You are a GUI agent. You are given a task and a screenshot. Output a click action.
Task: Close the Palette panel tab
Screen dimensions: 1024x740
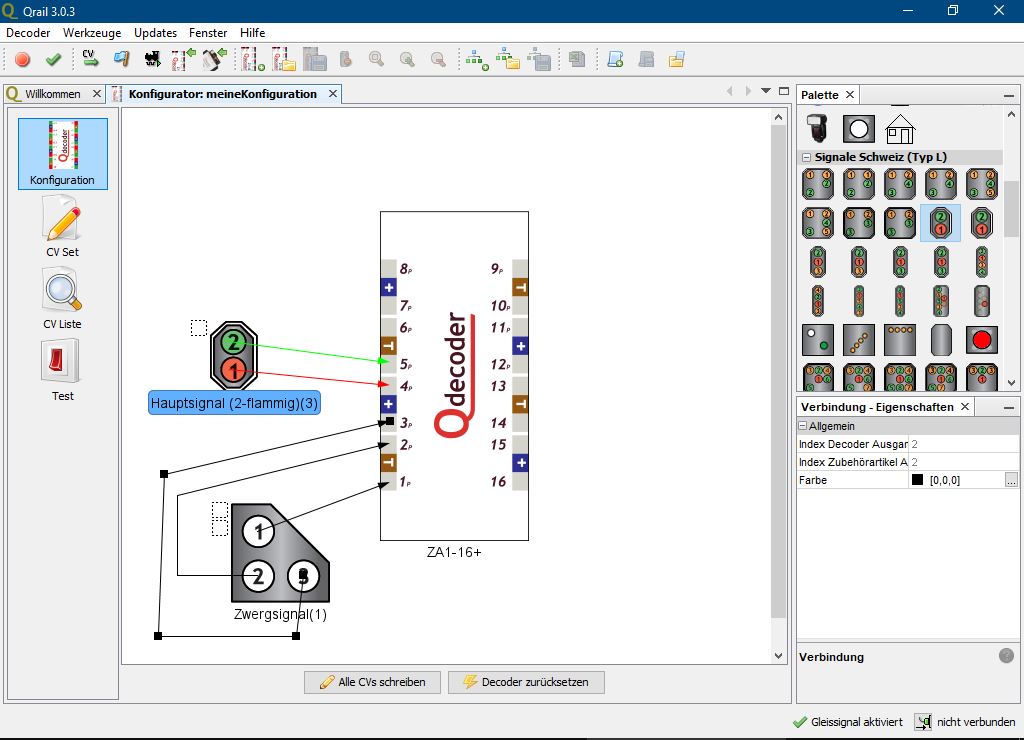click(850, 95)
